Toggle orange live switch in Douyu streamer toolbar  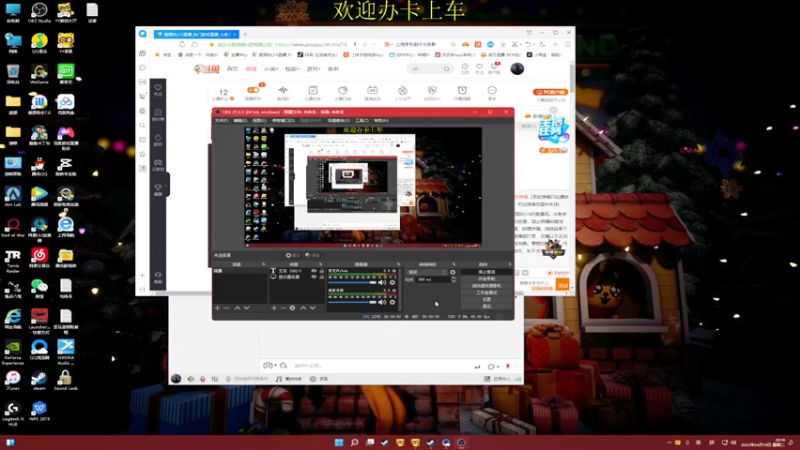point(253,90)
